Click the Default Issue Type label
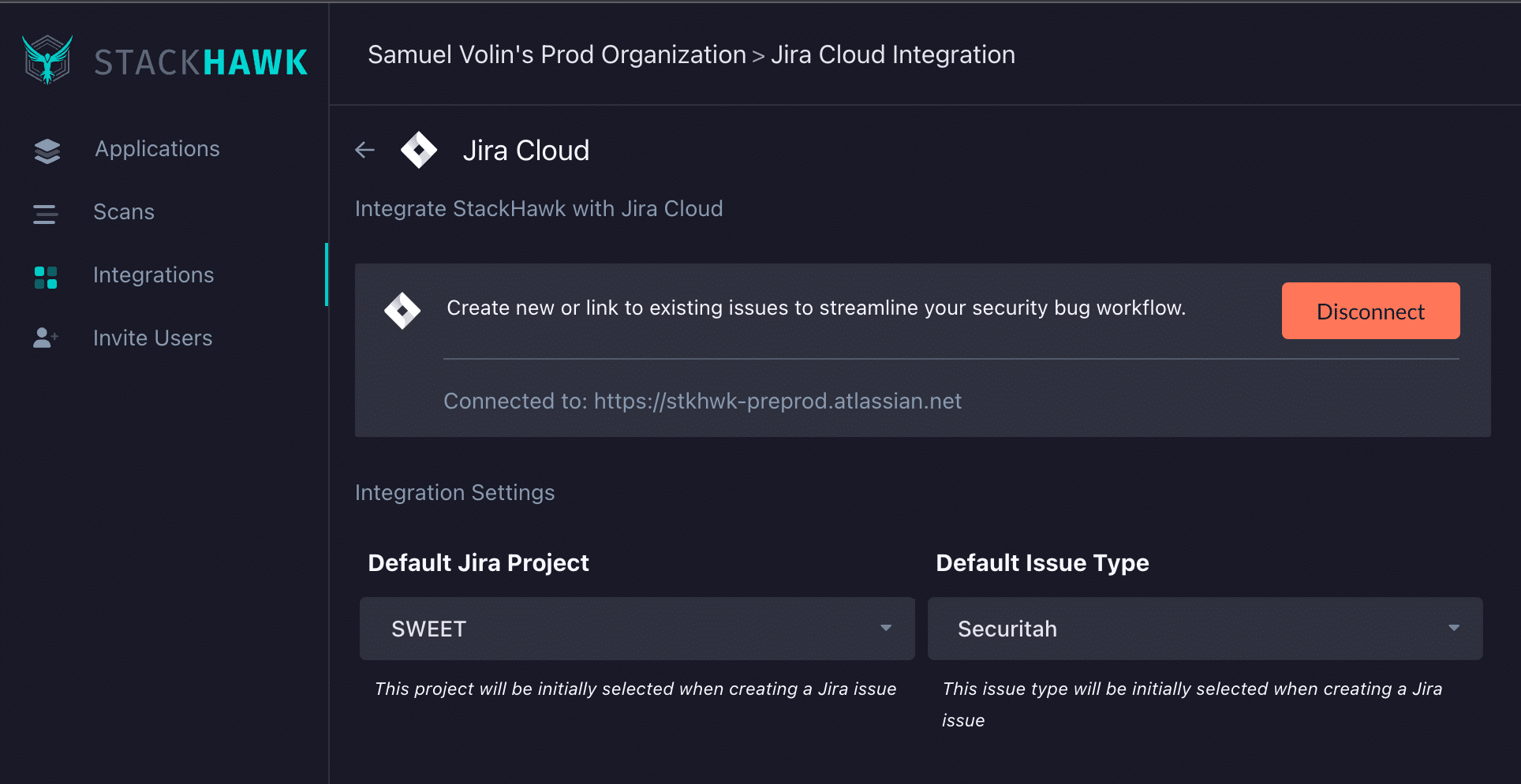 point(1042,563)
